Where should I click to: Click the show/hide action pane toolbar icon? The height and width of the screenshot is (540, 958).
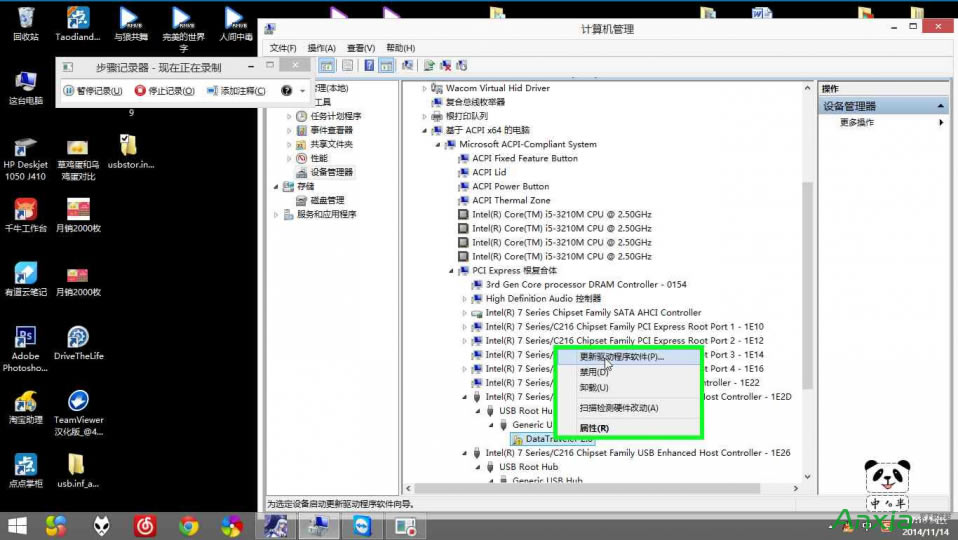386,66
